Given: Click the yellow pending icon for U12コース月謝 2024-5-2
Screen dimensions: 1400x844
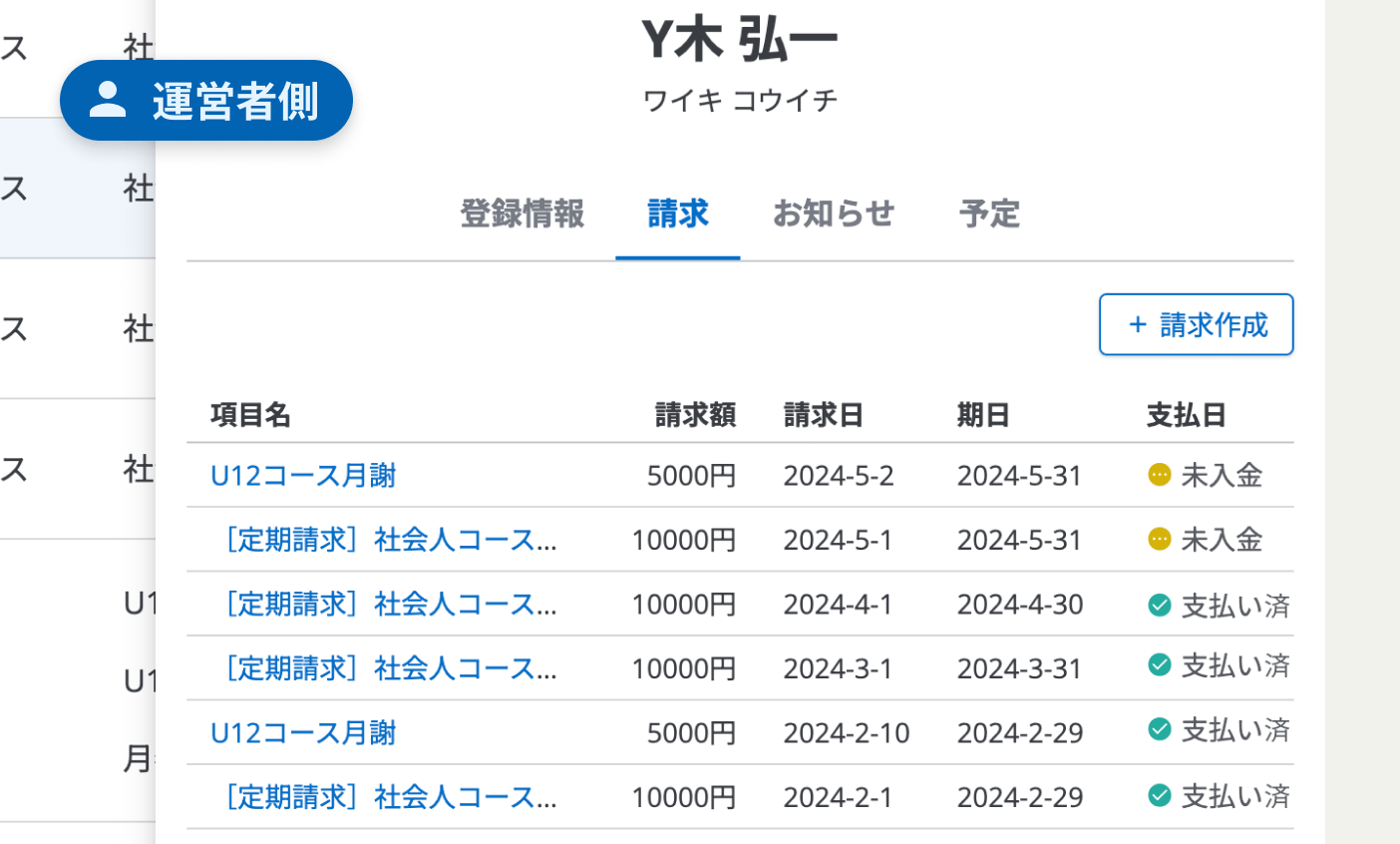Looking at the screenshot, I should (1159, 475).
